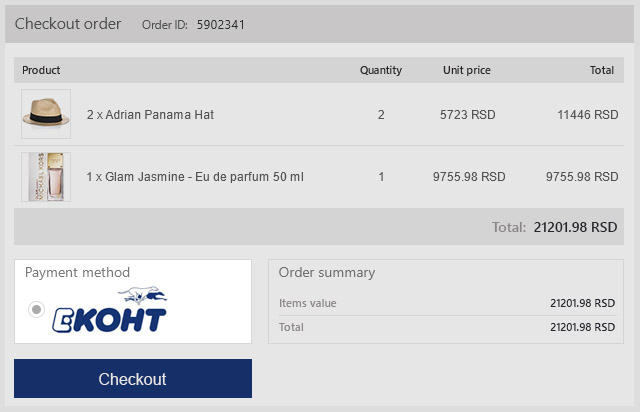This screenshot has width=640, height=412.
Task: Click the Adrian Panama Hat product name
Action: pyautogui.click(x=150, y=115)
